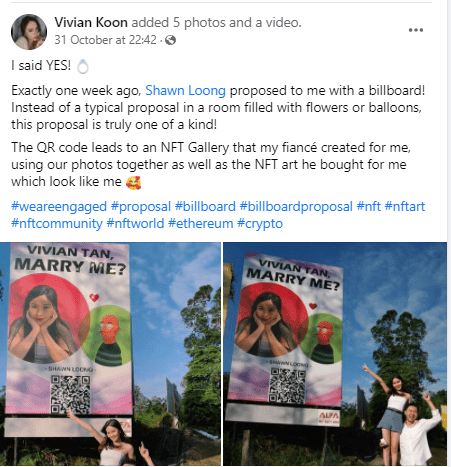This screenshot has height=467, width=451.
Task: Open the #nftworld hashtag
Action: click(135, 223)
